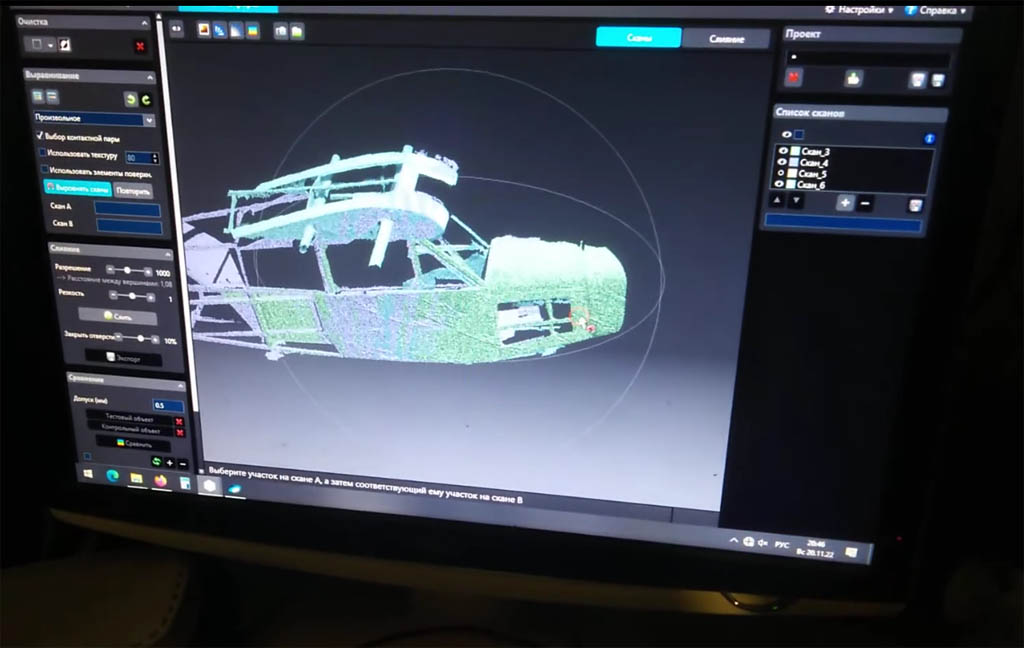Move scan up with the up arrow

coord(777,200)
